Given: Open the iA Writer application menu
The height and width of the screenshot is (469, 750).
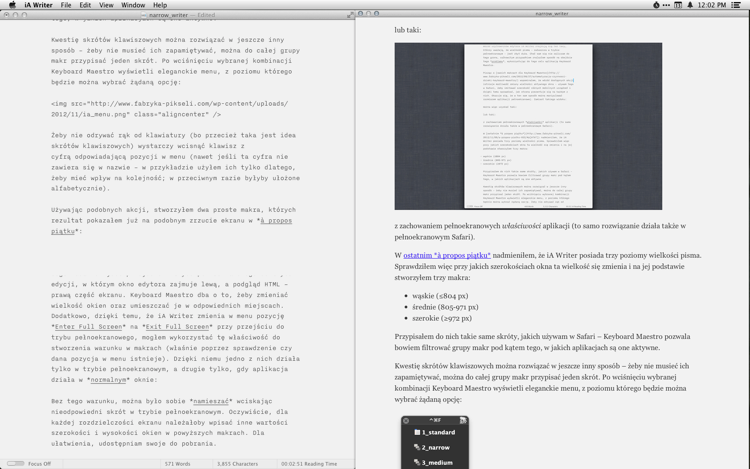Looking at the screenshot, I should click(x=38, y=5).
